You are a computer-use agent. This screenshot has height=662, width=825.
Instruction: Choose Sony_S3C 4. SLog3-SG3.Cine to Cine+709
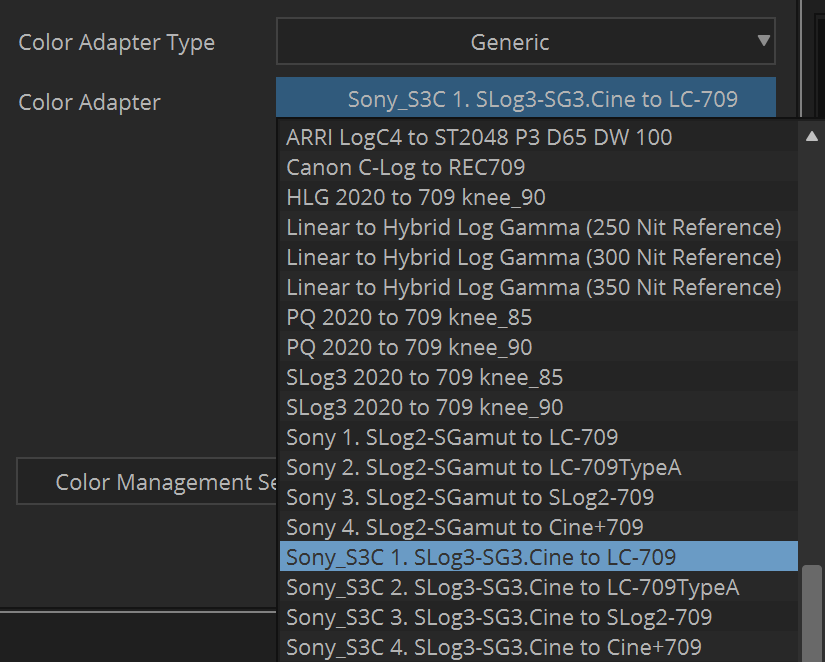[539, 647]
